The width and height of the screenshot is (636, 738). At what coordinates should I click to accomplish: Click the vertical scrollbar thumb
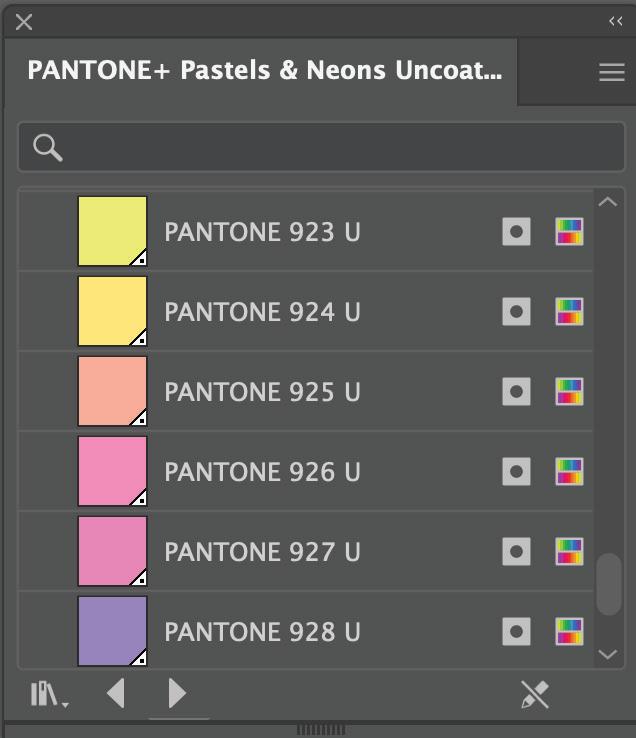608,584
